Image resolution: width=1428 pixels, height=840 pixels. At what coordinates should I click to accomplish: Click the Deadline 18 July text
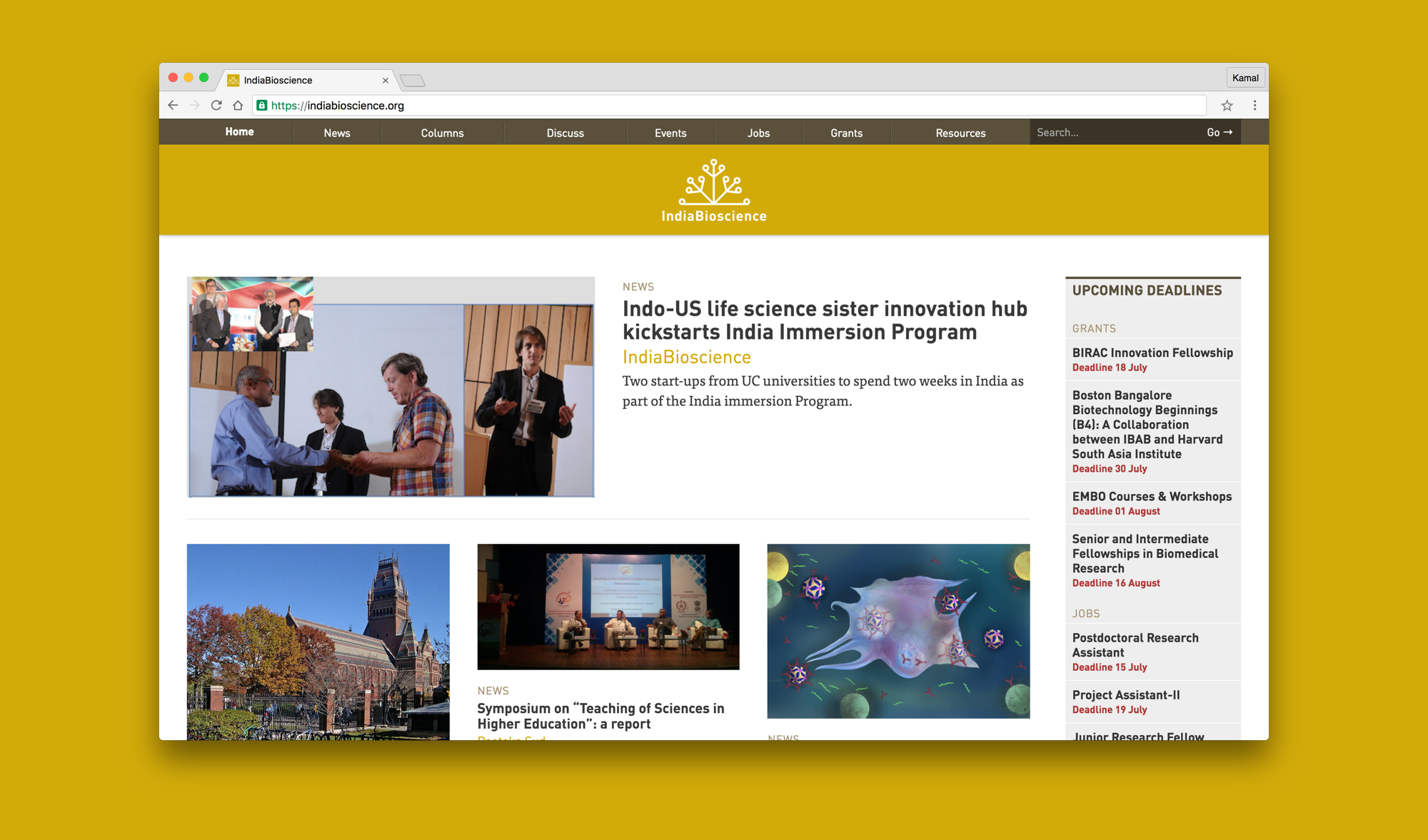(x=1110, y=368)
